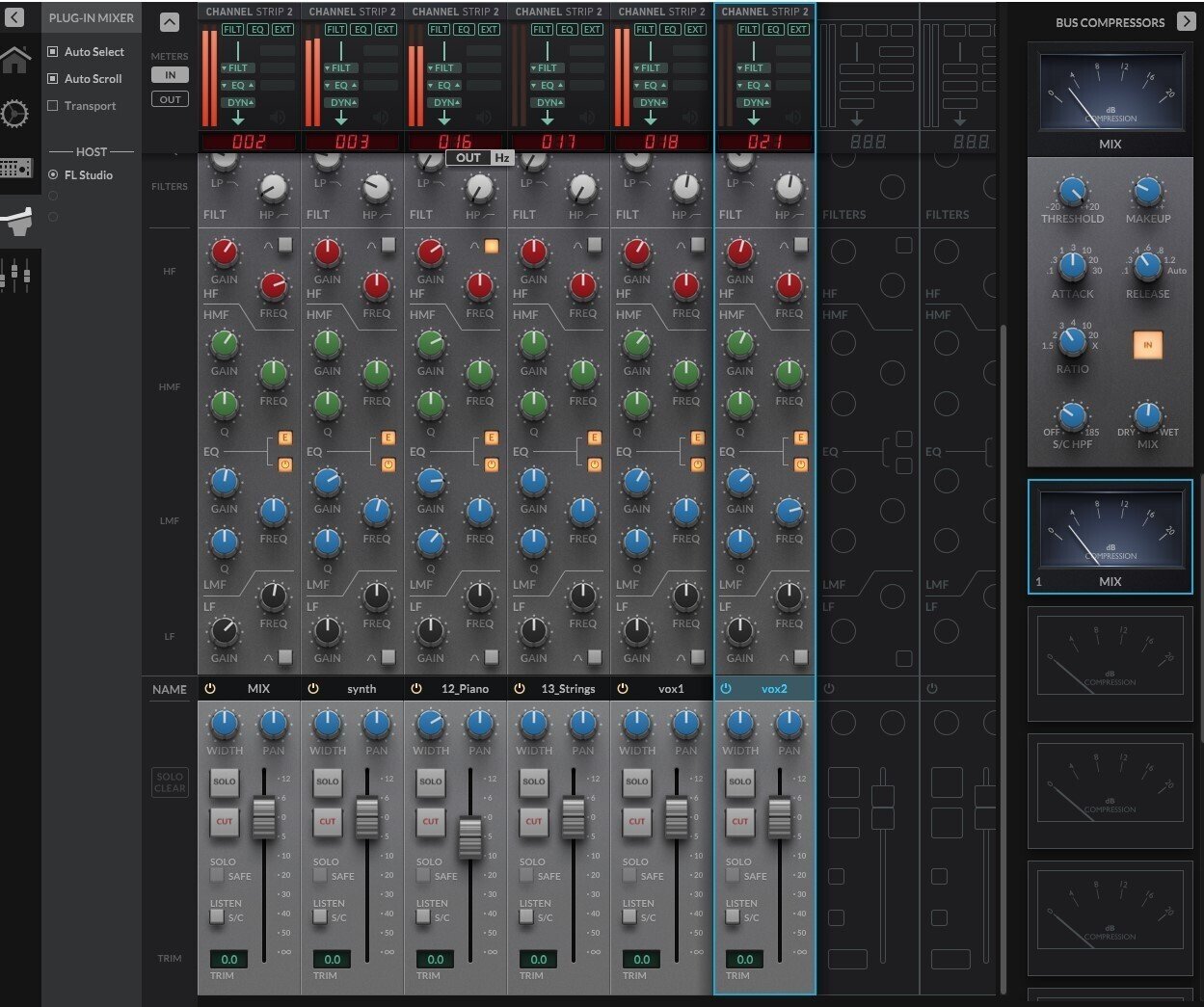This screenshot has height=1007, width=1204.
Task: Click the Home icon in left sidebar
Action: tap(15, 60)
